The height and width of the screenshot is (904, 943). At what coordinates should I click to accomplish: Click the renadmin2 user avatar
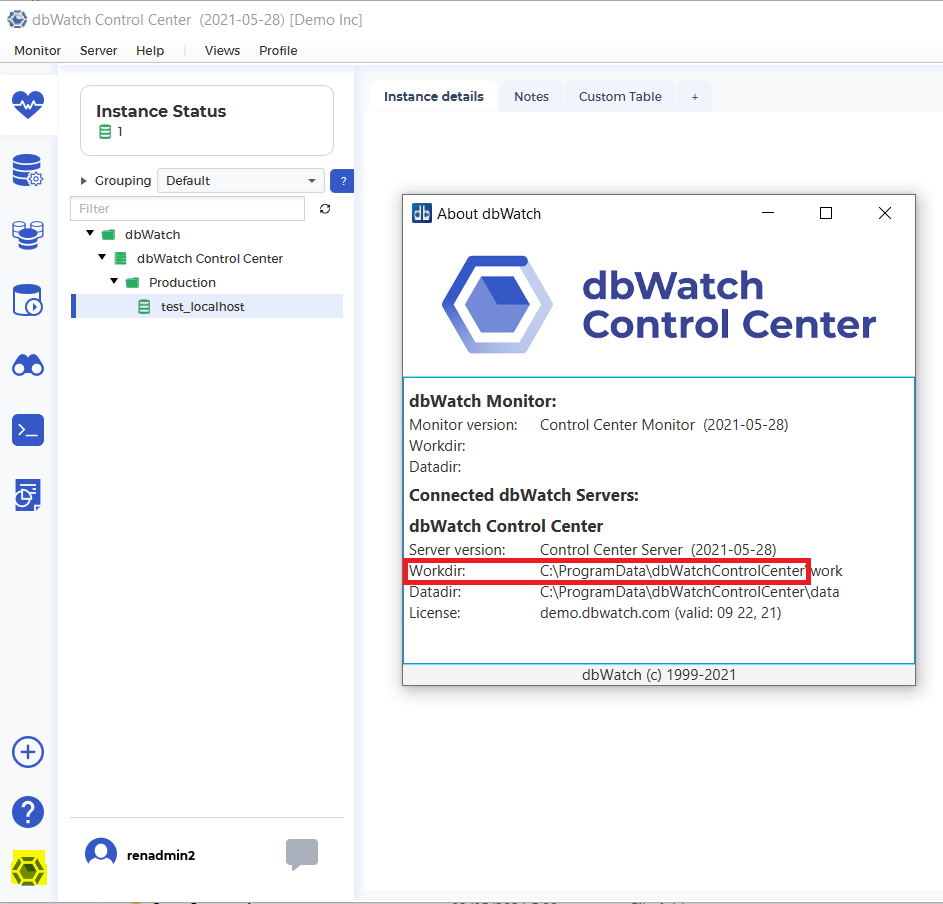pos(101,853)
